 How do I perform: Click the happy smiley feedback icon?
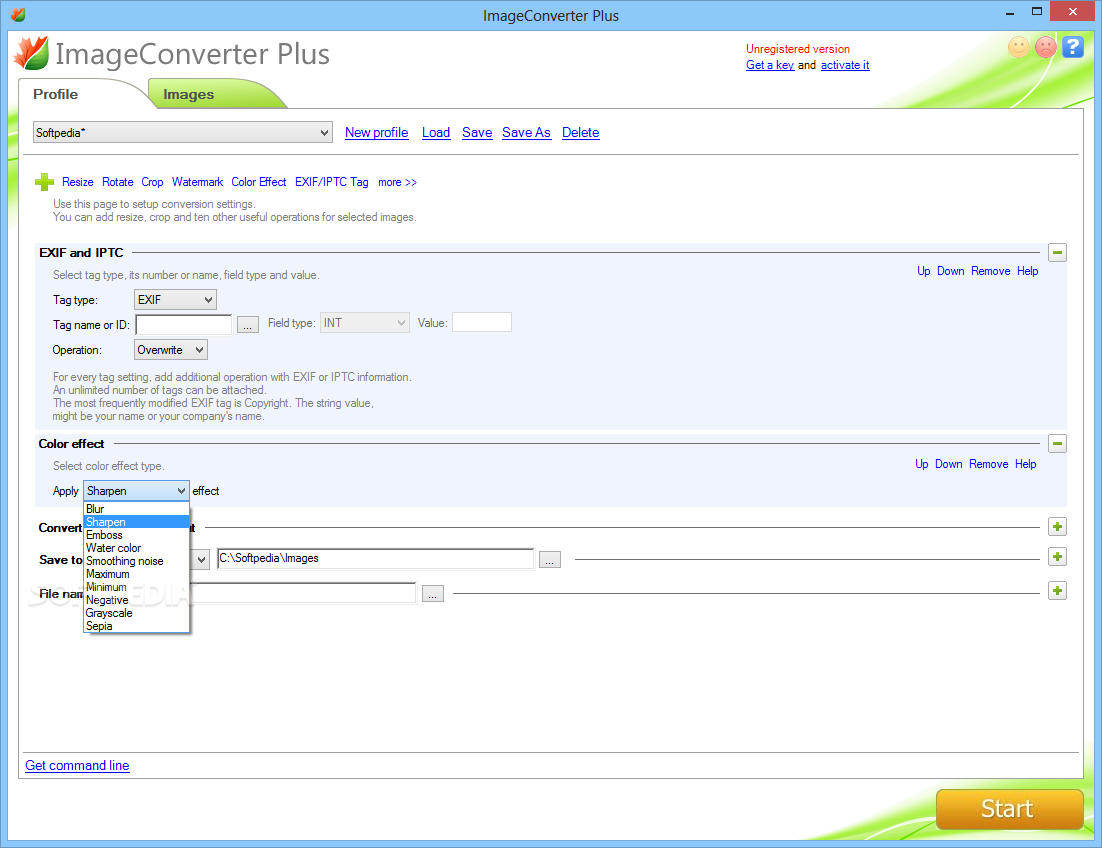1018,47
